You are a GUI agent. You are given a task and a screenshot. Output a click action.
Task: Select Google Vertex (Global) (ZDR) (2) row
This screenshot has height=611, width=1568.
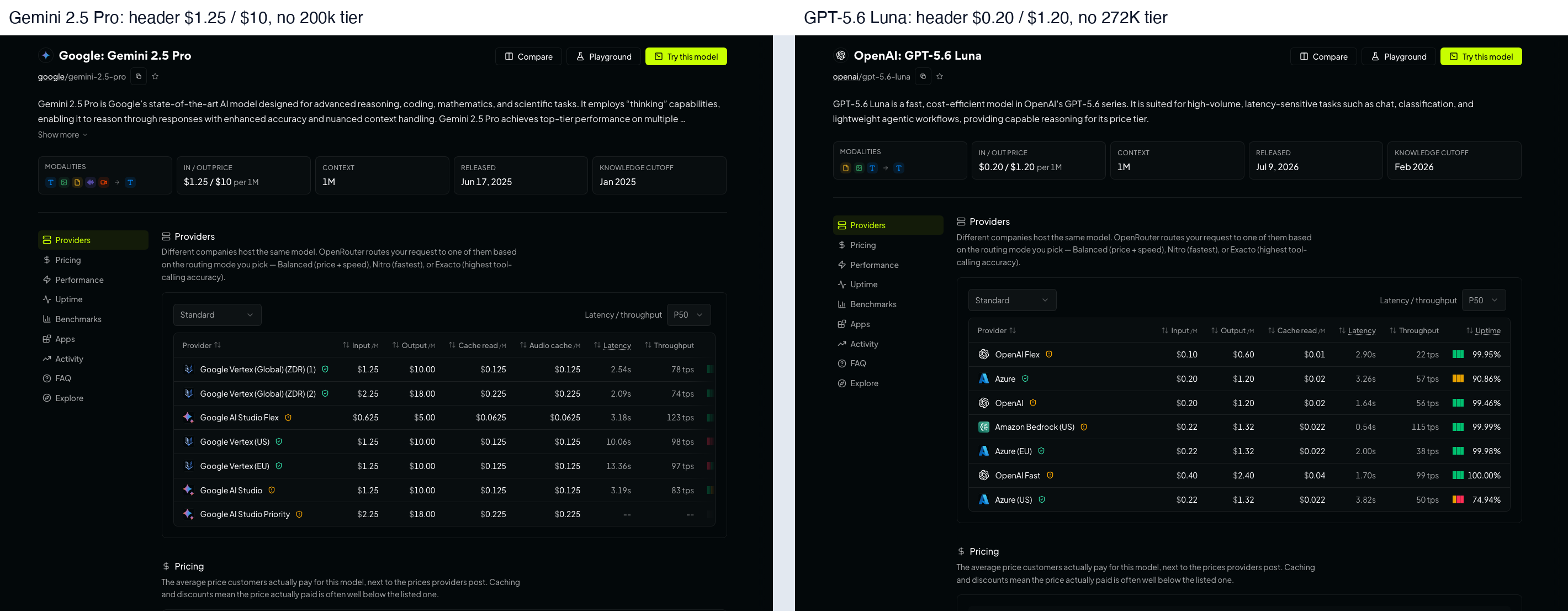tap(444, 394)
